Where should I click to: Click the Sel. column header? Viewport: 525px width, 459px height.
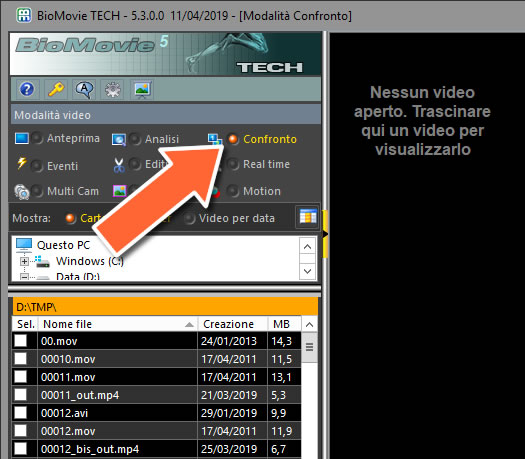click(x=25, y=324)
